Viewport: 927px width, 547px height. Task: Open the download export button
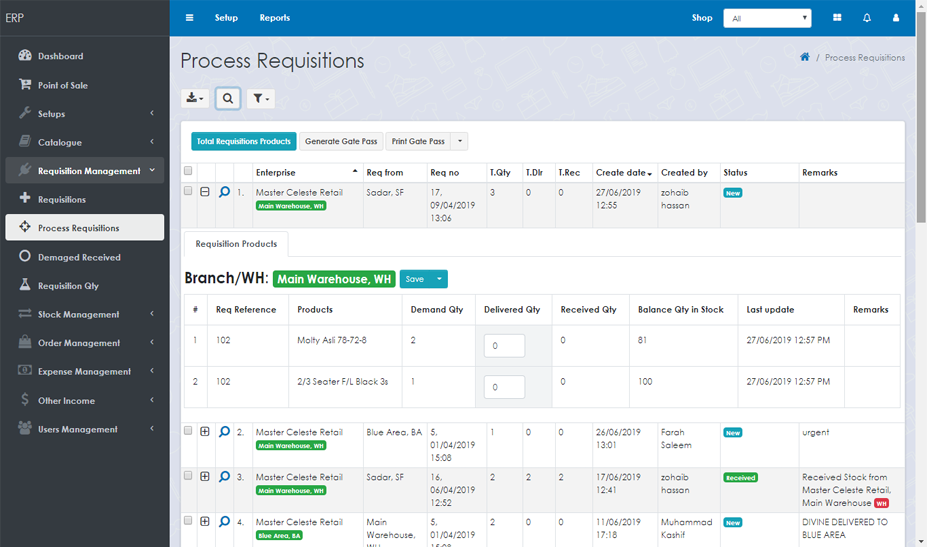pyautogui.click(x=195, y=98)
